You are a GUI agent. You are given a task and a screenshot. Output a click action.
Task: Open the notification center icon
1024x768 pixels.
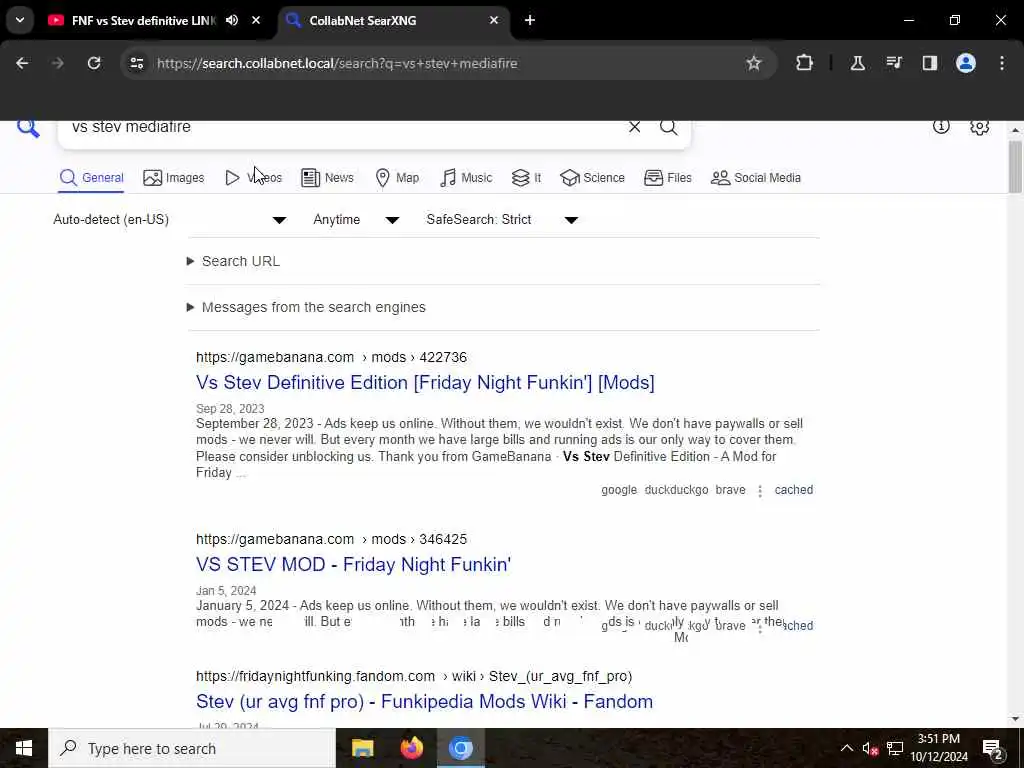click(992, 749)
